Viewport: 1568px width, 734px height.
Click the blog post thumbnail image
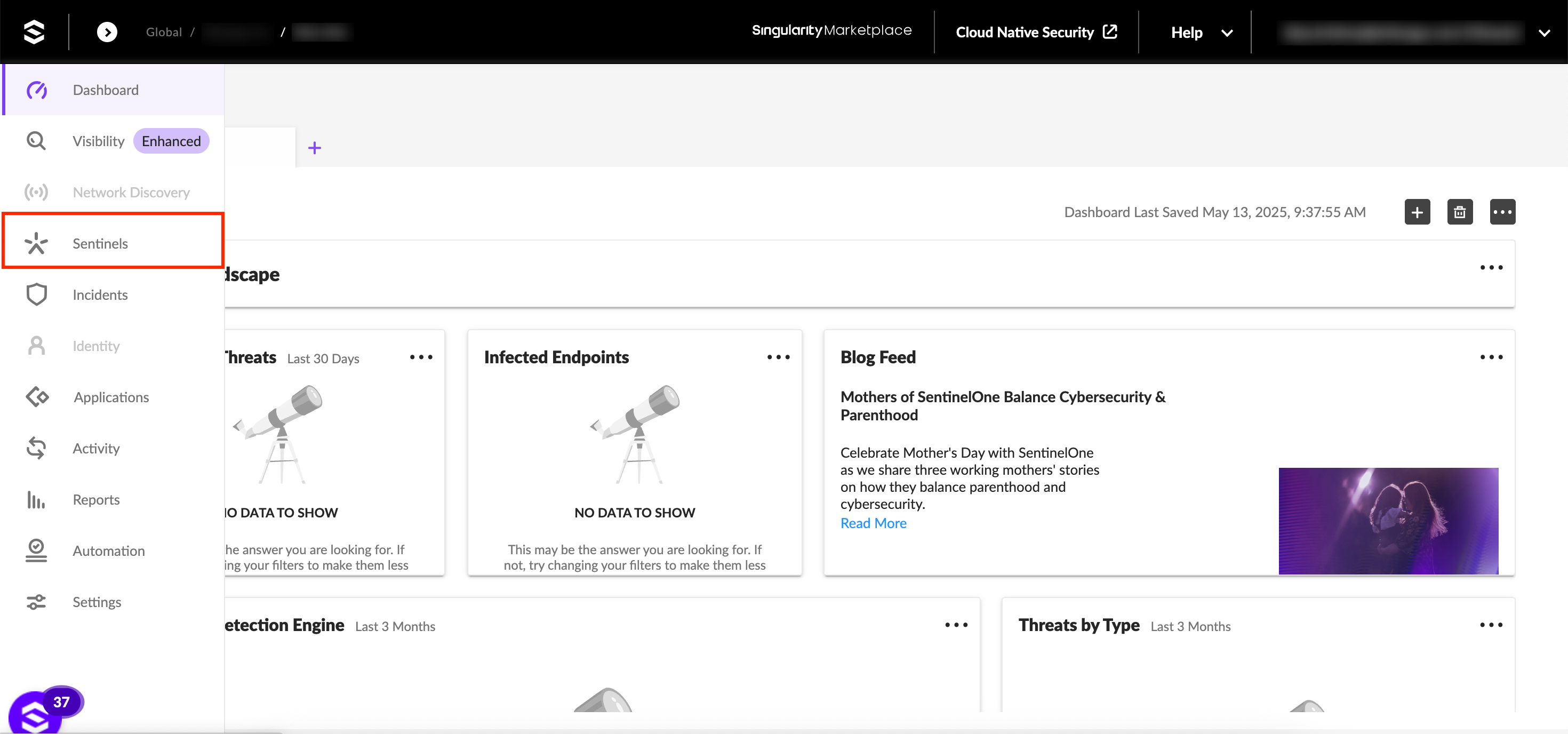click(1388, 521)
